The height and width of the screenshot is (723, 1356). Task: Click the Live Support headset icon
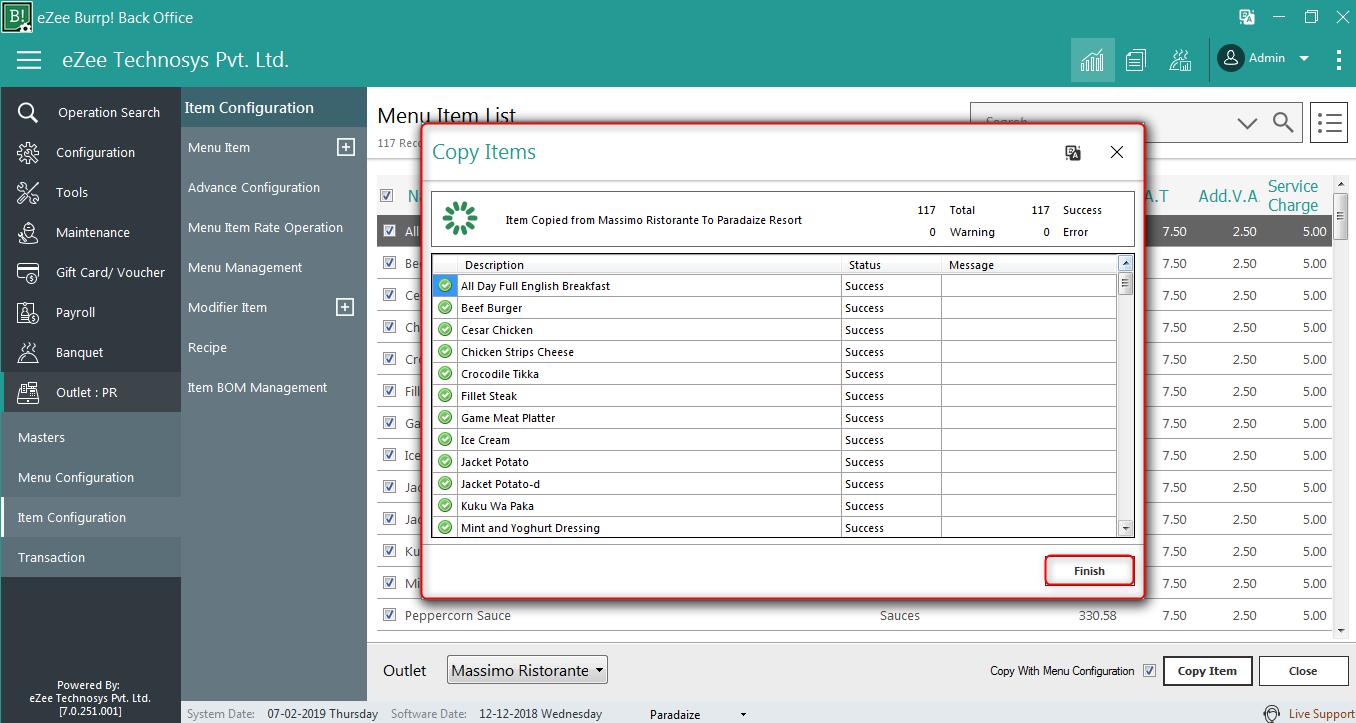1271,714
